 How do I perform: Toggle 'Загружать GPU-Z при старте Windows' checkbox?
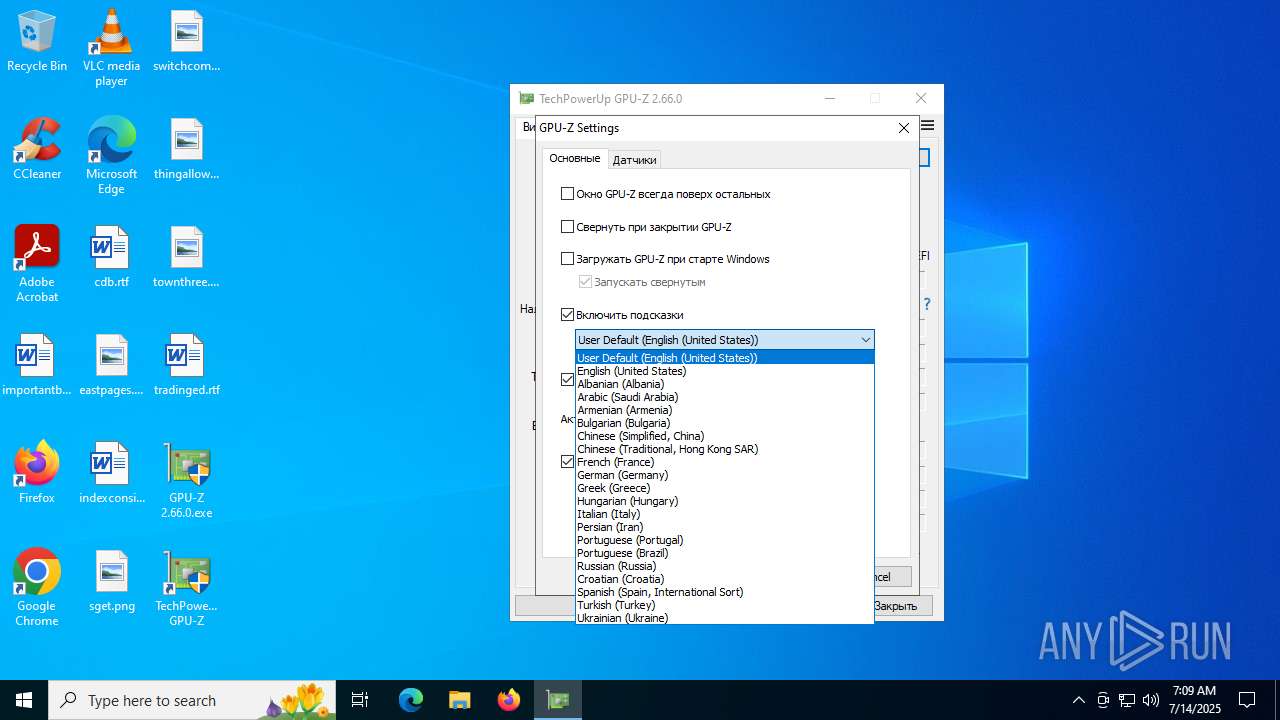pyautogui.click(x=567, y=259)
